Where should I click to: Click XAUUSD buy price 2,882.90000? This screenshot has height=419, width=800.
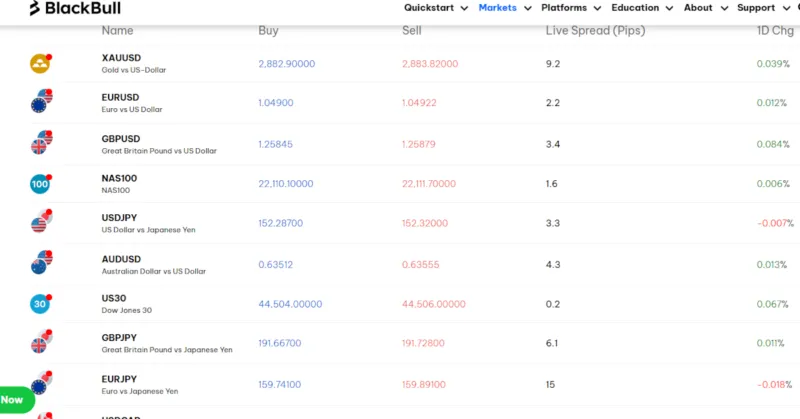pos(286,64)
